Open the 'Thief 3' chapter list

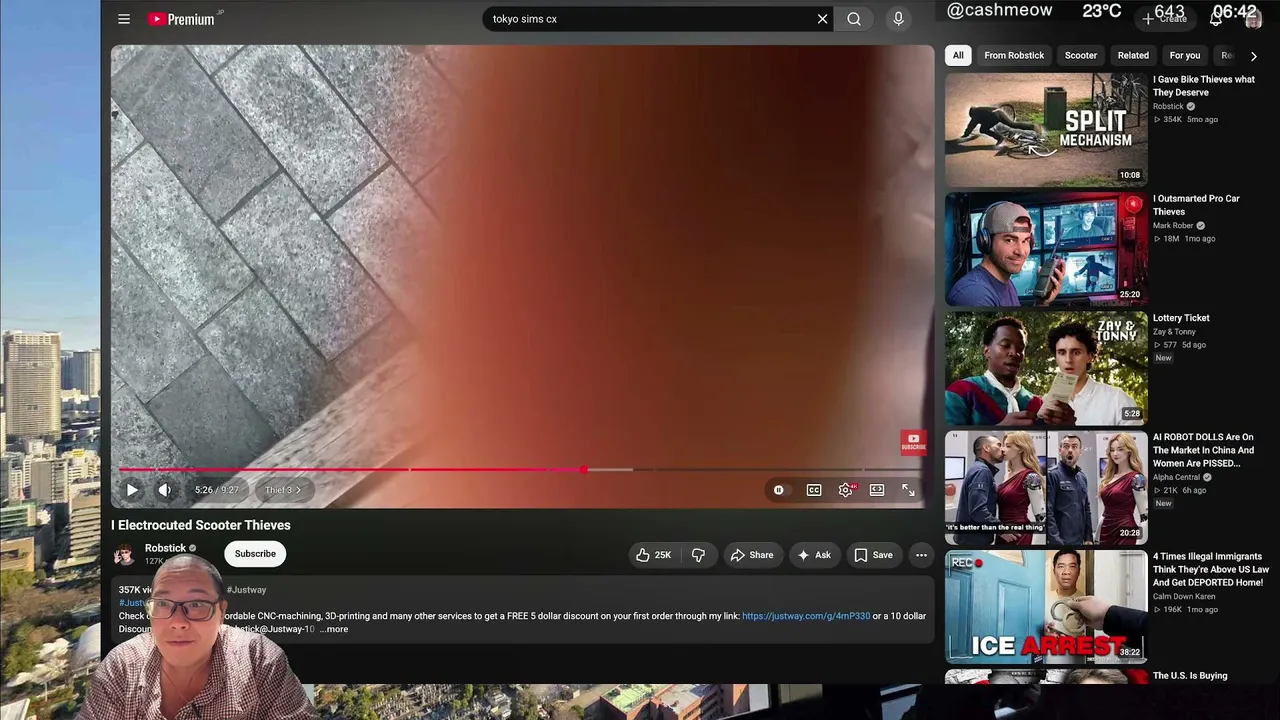283,490
